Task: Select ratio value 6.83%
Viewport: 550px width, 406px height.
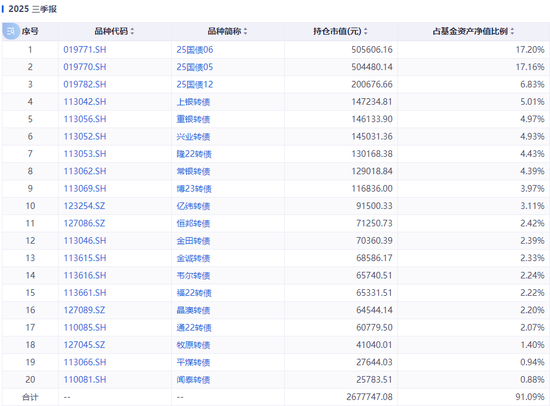Action: tap(532, 85)
